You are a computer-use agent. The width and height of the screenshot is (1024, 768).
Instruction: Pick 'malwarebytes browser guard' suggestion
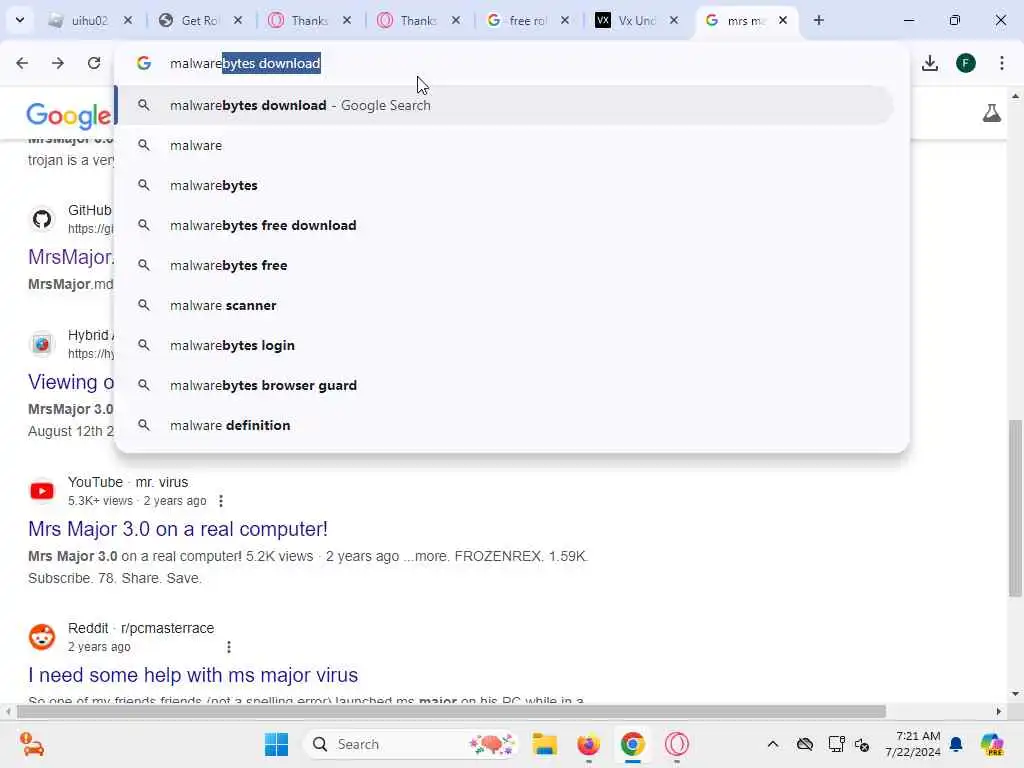click(x=504, y=385)
